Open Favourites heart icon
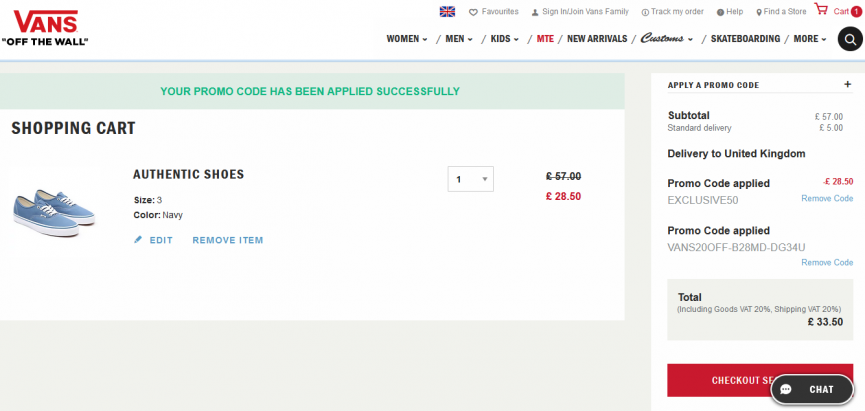Viewport: 865px width, 411px height. pos(473,12)
